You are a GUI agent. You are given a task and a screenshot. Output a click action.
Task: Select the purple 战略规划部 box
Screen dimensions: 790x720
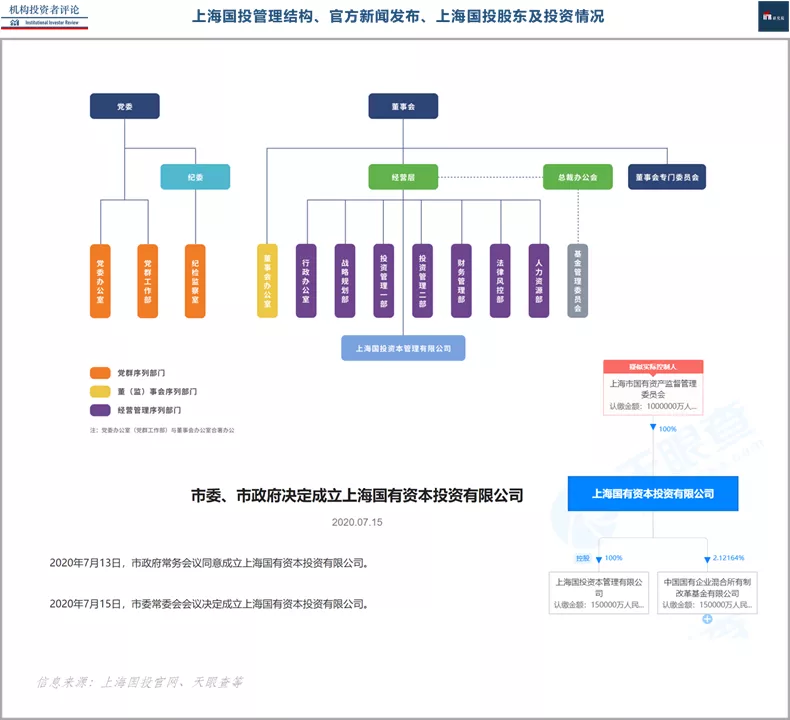point(345,281)
